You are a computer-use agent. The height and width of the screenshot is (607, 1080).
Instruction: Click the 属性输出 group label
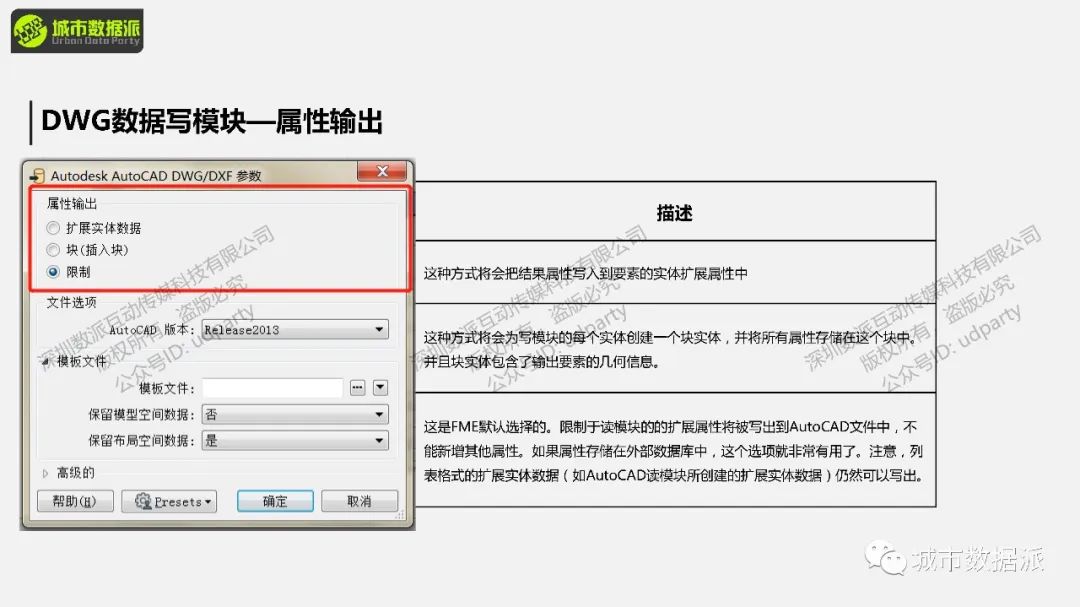tap(72, 204)
